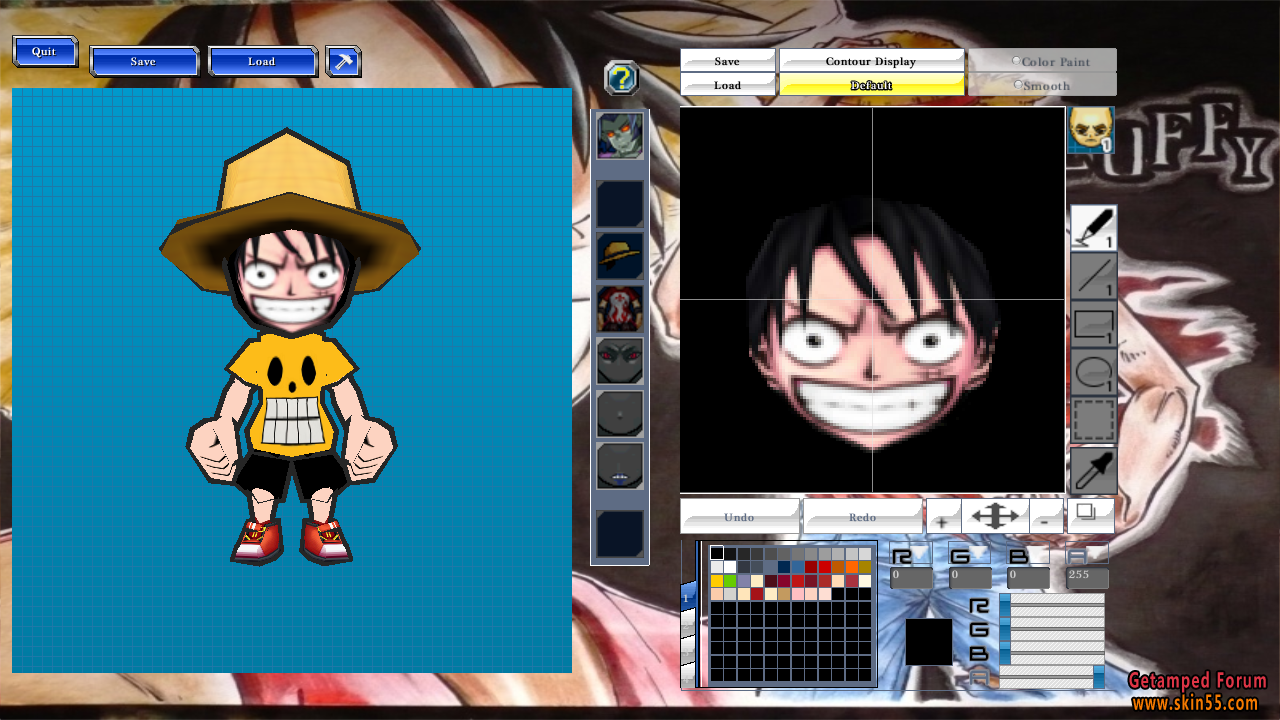
Task: Click the blue Load button above preview
Action: 262,61
